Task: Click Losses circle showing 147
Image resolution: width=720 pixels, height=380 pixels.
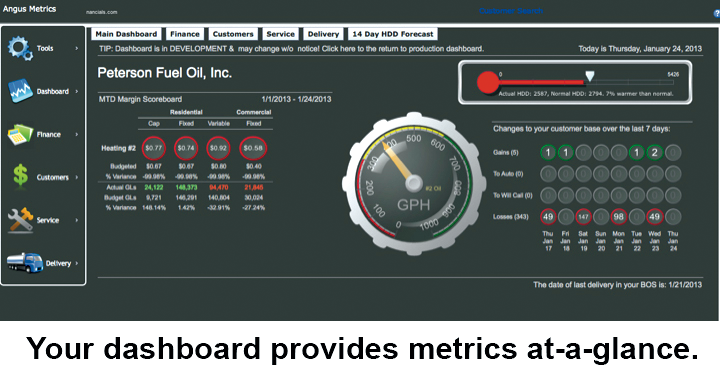Action: (x=583, y=217)
